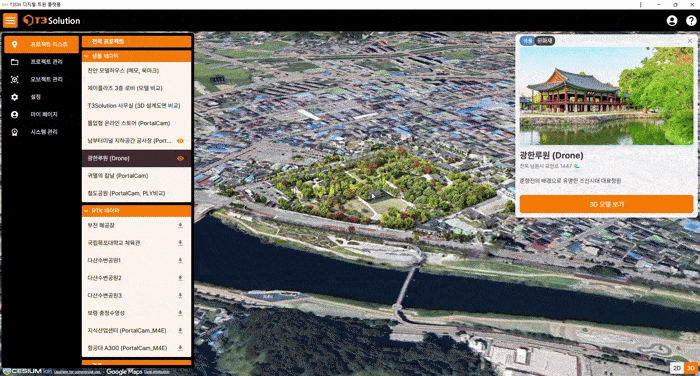Click the orange 3D model view button
Image resolution: width=700 pixels, height=376 pixels.
click(606, 204)
